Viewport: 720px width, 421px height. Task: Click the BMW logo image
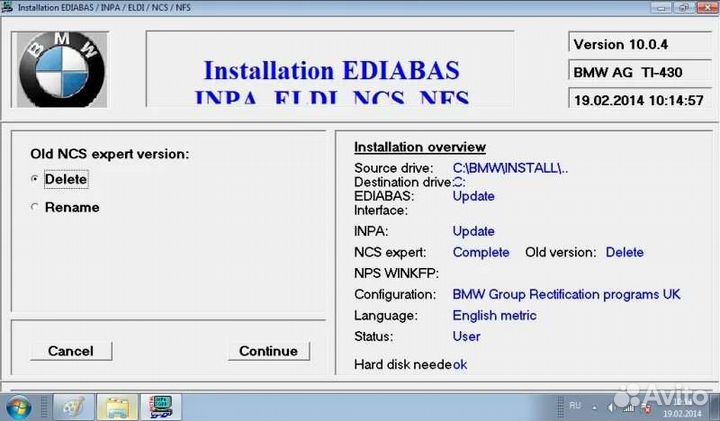pos(62,70)
